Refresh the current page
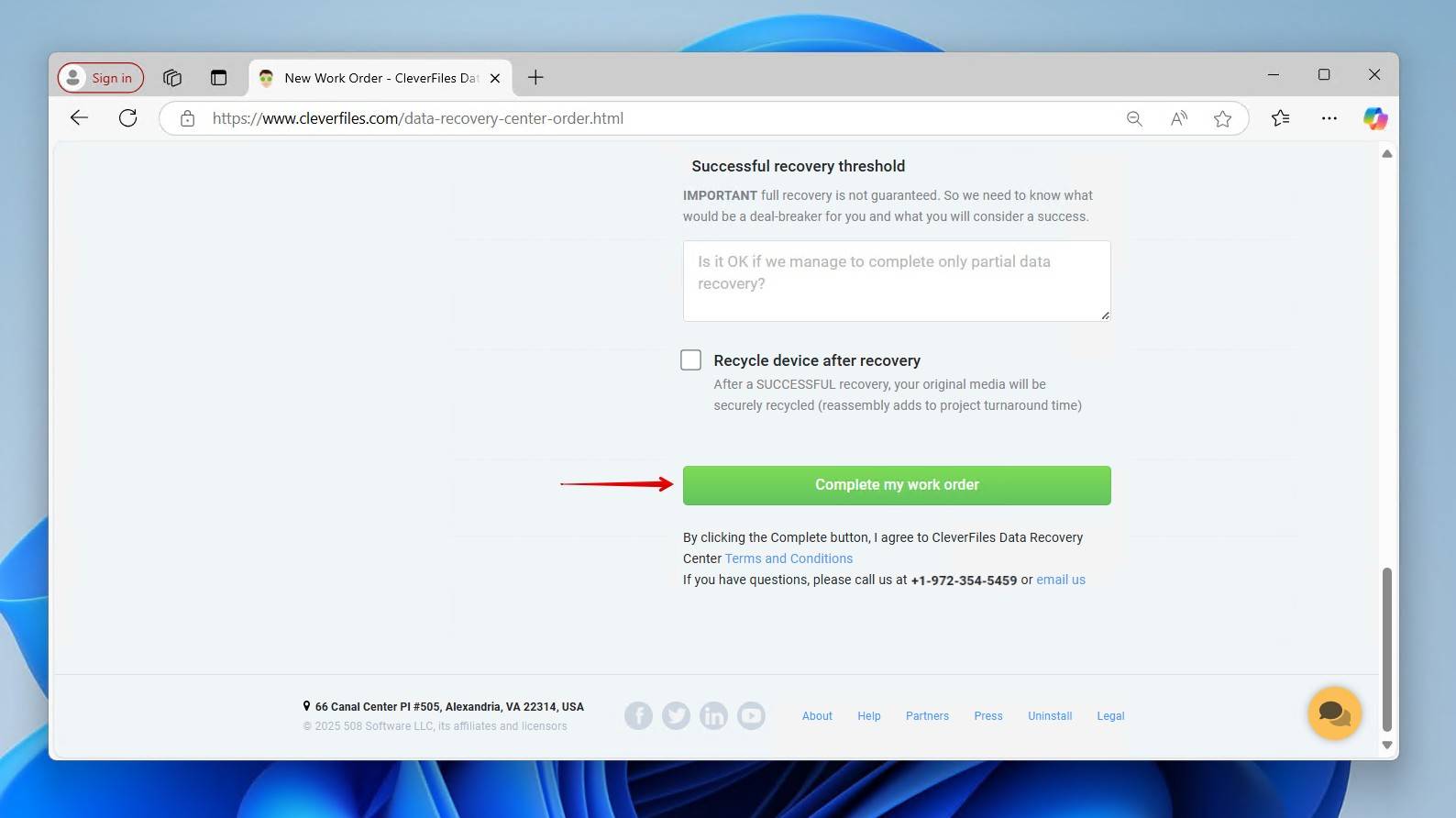The image size is (1456, 818). 128,118
